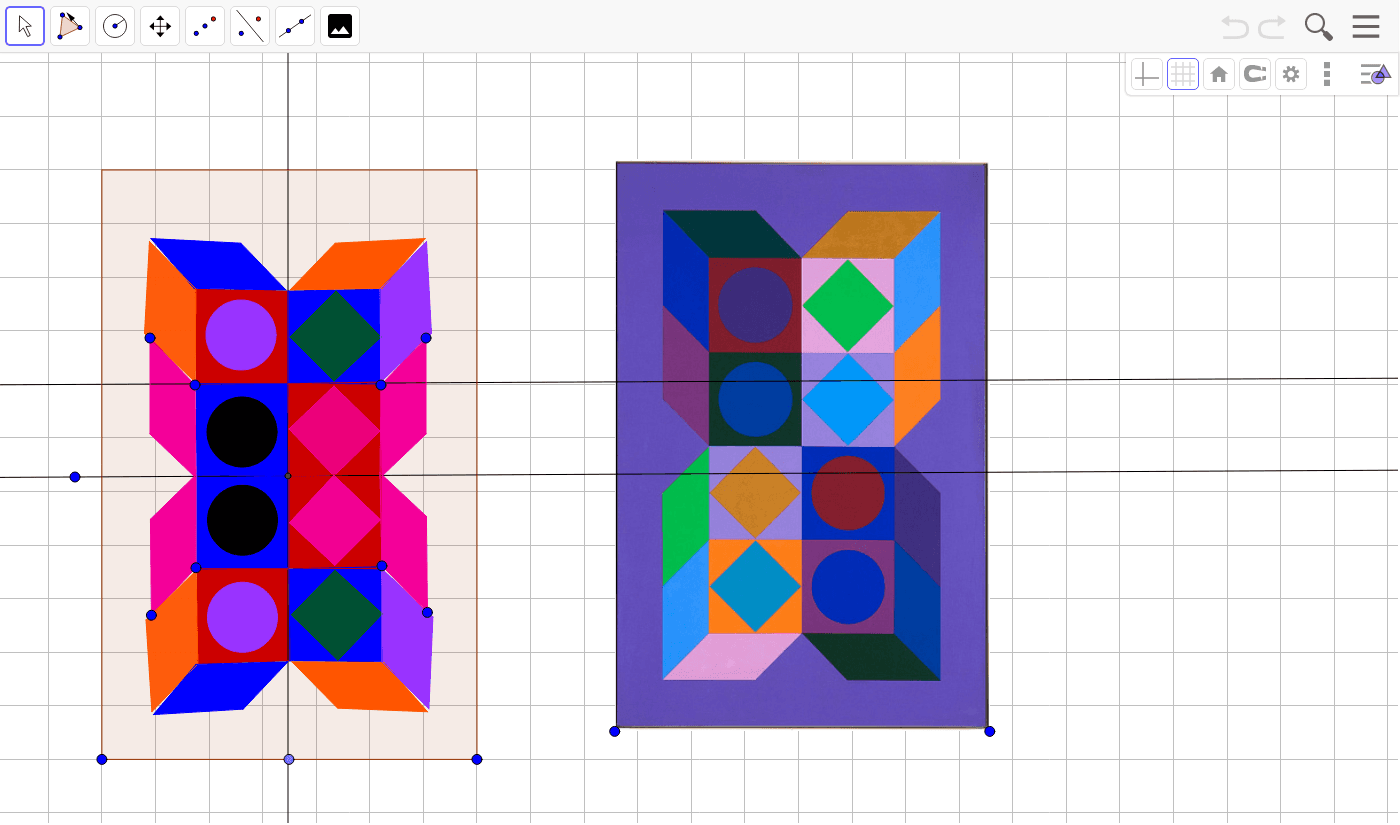
Task: Click the upper pink diamond
Action: pos(334,430)
